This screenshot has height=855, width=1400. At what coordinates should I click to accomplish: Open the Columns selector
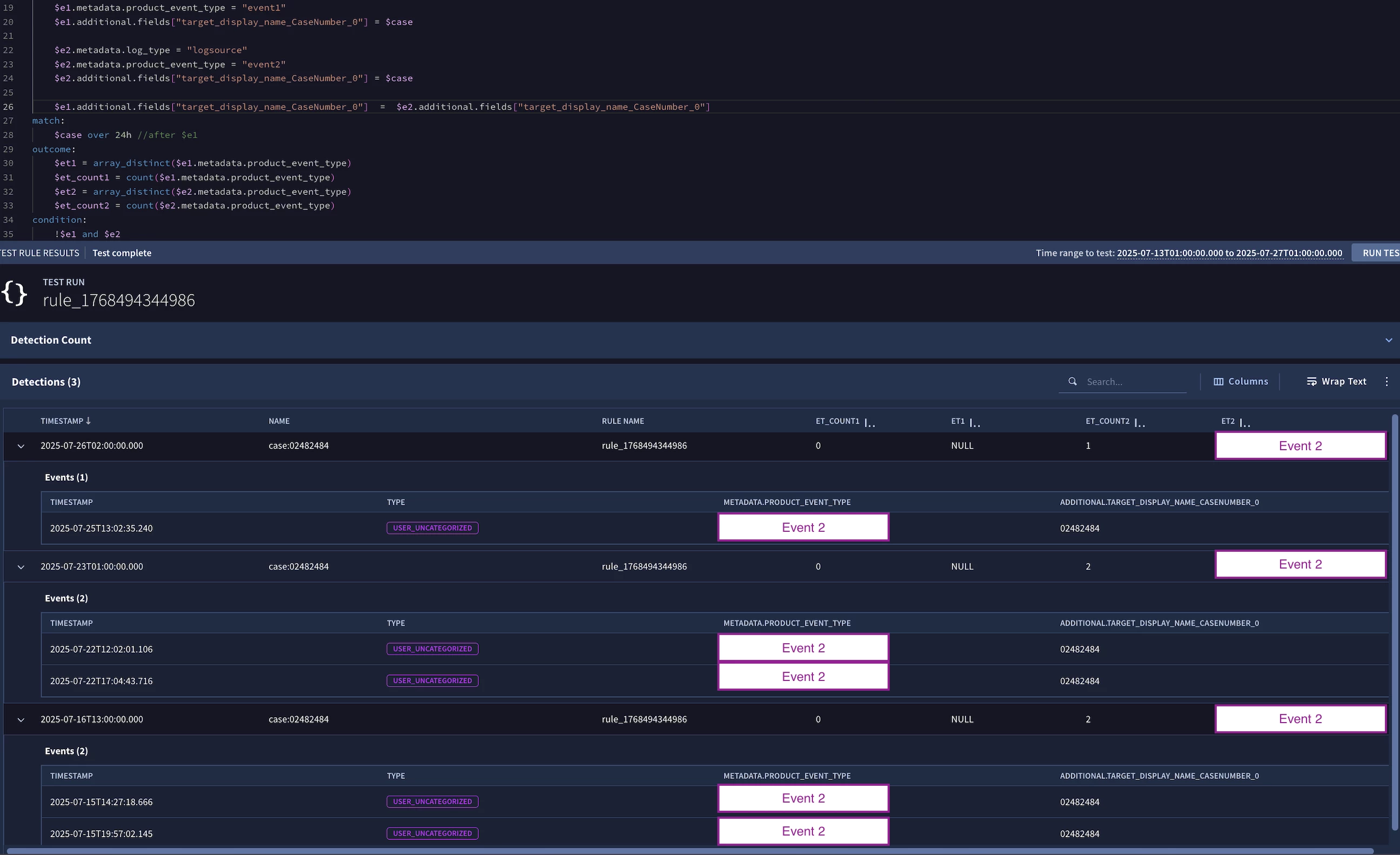pyautogui.click(x=1241, y=382)
